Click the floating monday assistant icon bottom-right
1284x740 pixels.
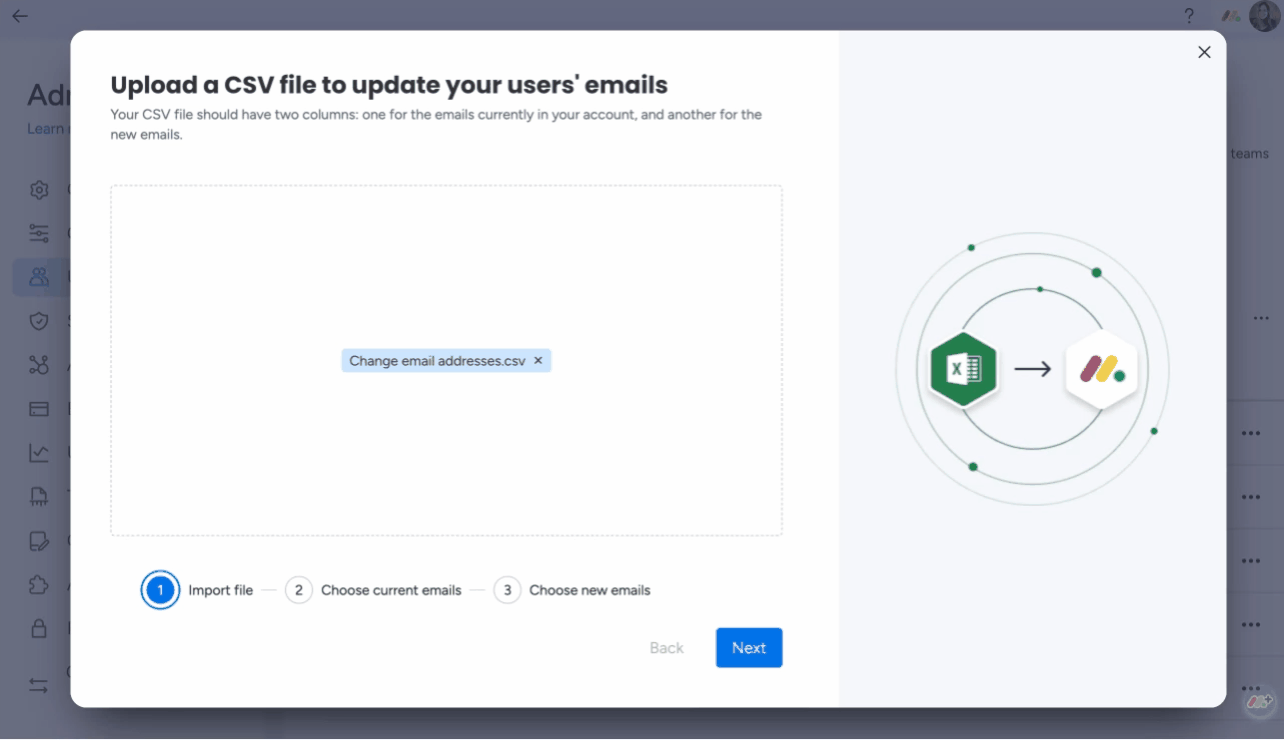pyautogui.click(x=1259, y=703)
